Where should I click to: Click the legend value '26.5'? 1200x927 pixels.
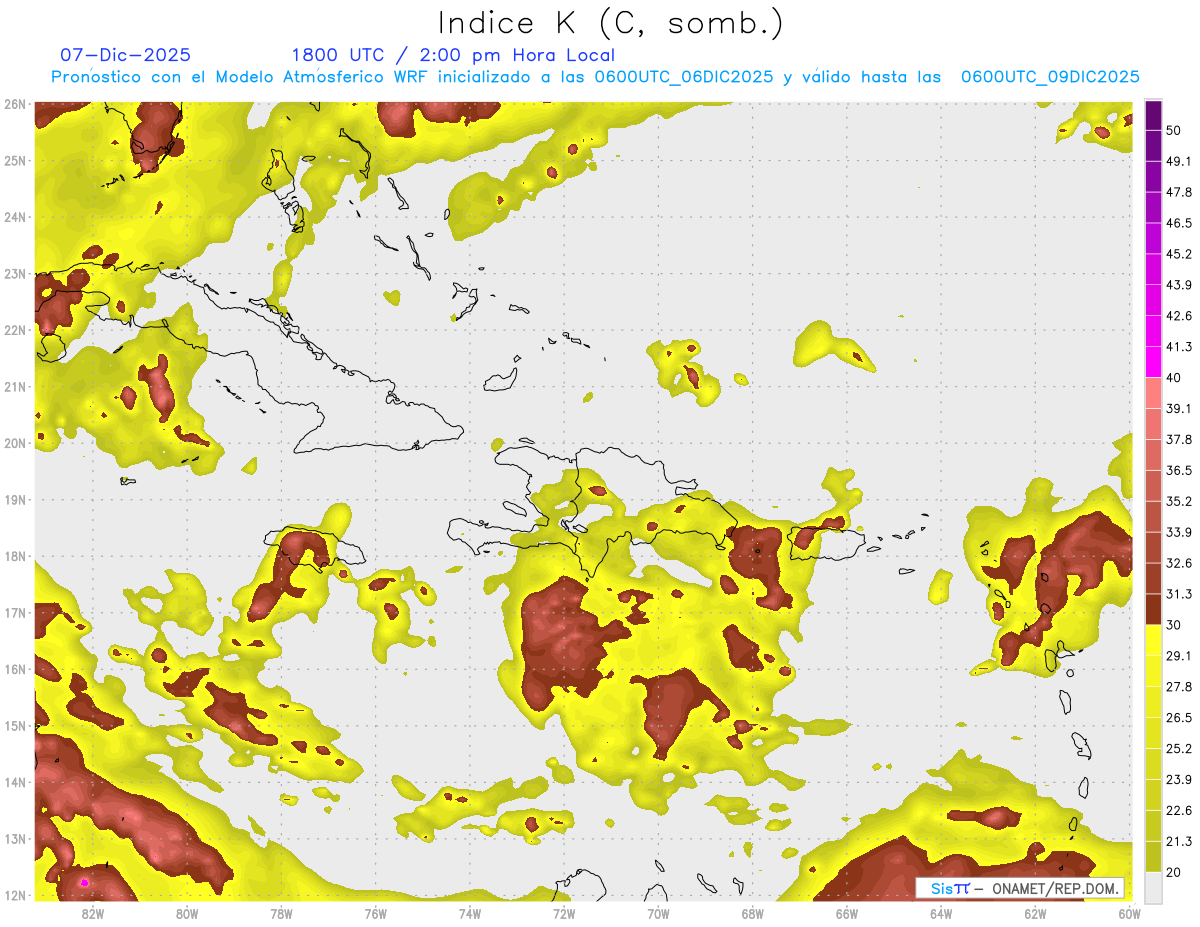tap(1179, 718)
